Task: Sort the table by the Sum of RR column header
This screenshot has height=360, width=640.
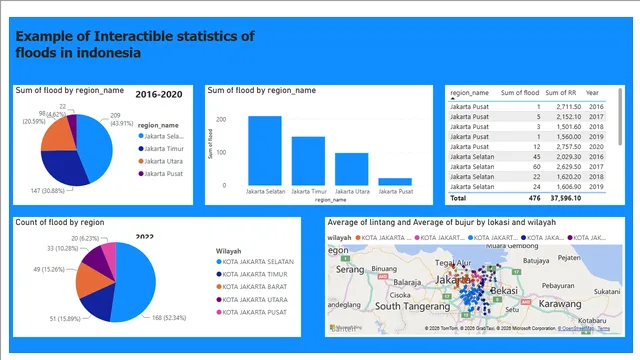Action: pos(561,93)
